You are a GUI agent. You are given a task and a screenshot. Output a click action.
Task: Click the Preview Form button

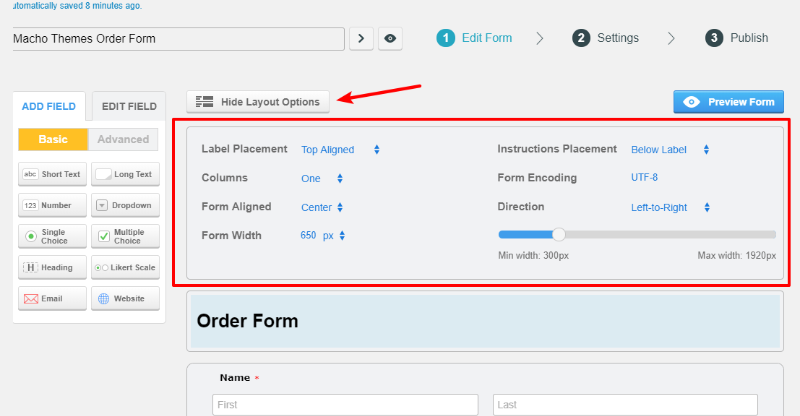click(x=729, y=102)
